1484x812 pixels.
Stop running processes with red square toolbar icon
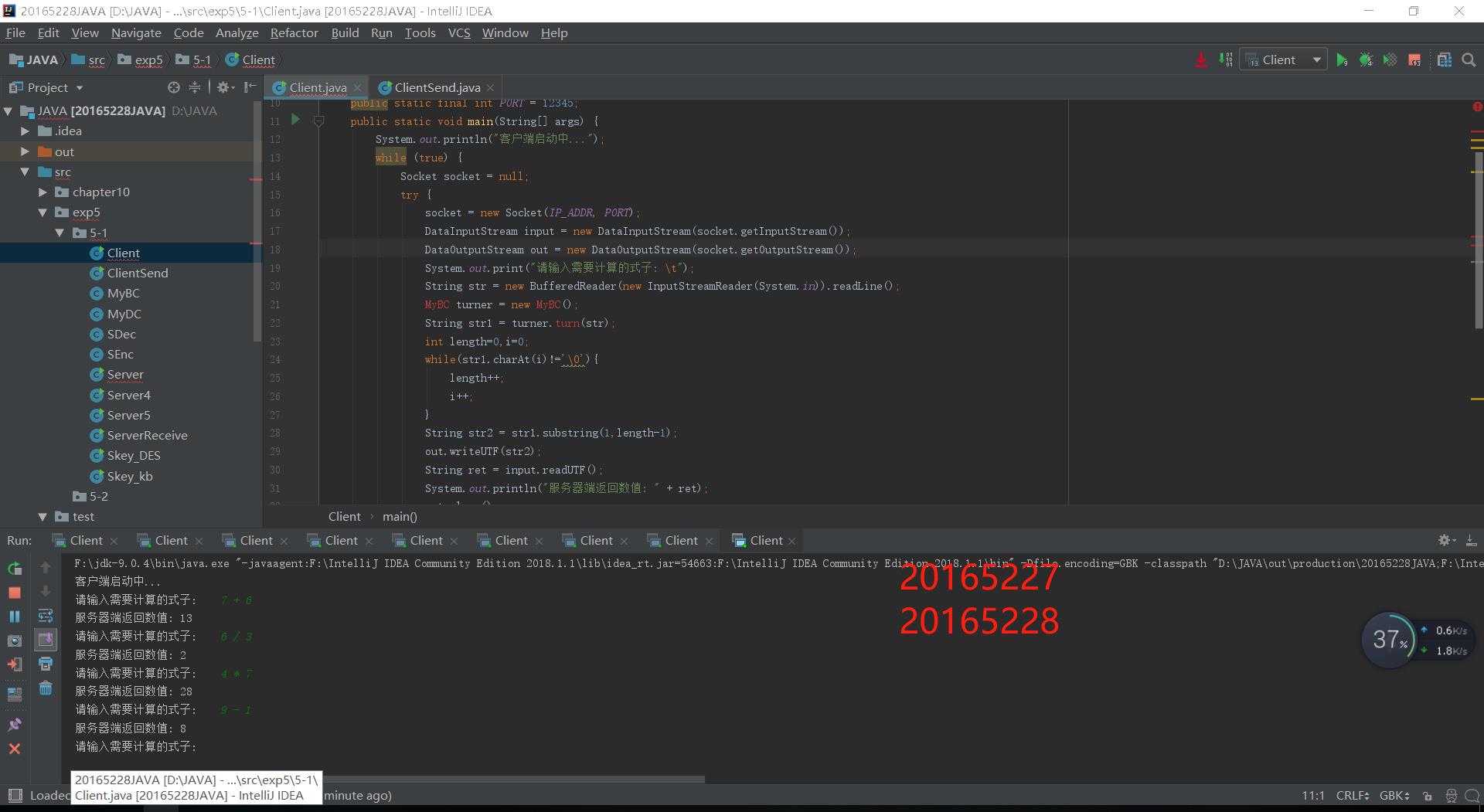pos(1414,60)
